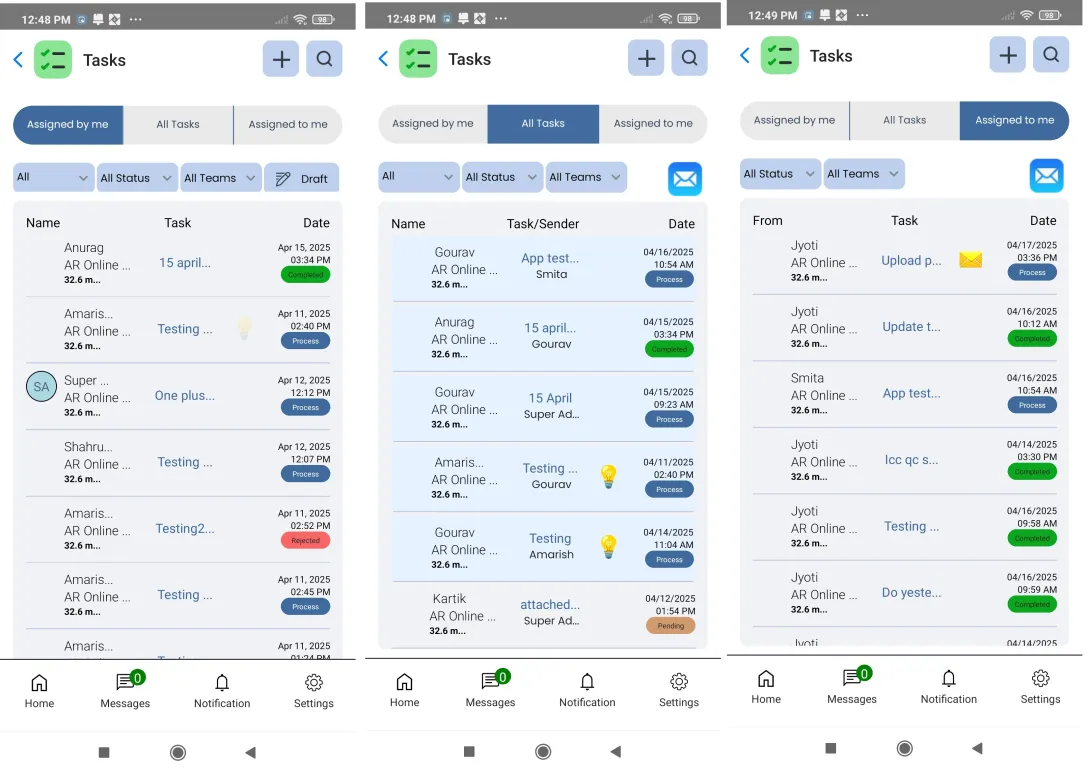Open the Draft button on left screen

[302, 179]
